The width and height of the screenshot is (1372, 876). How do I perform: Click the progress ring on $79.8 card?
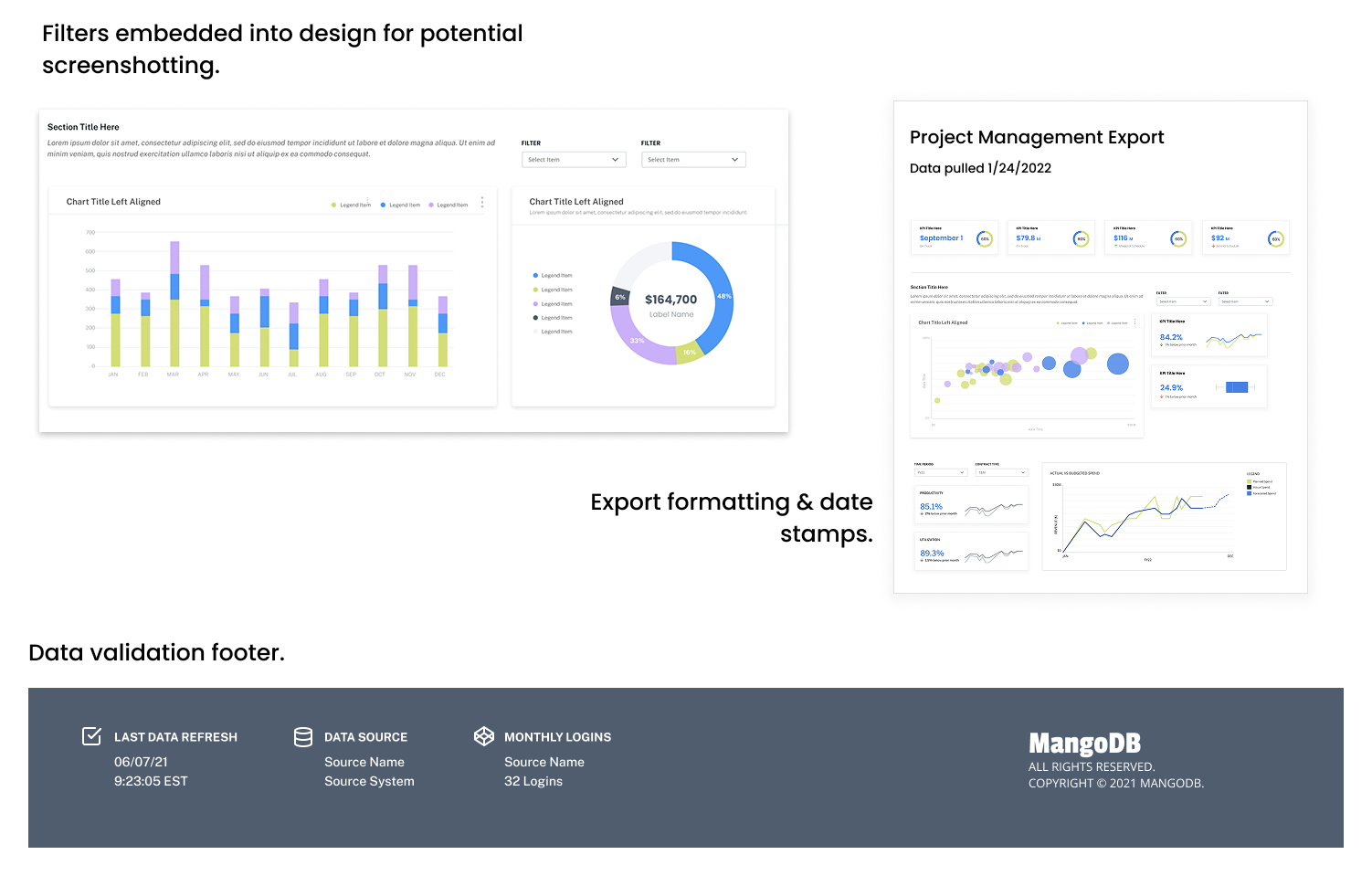click(x=1082, y=238)
